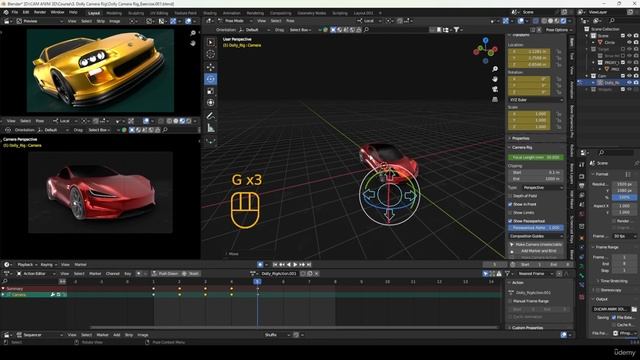
Task: Toggle auto keying record button
Action: pos(260,264)
